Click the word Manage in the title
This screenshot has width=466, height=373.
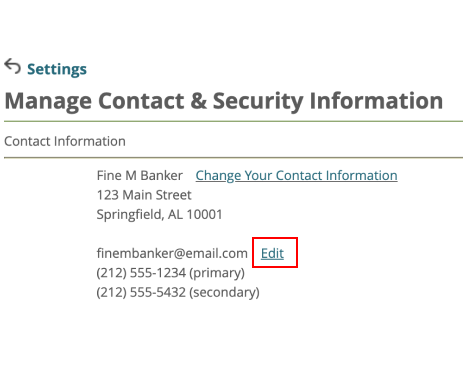(48, 101)
